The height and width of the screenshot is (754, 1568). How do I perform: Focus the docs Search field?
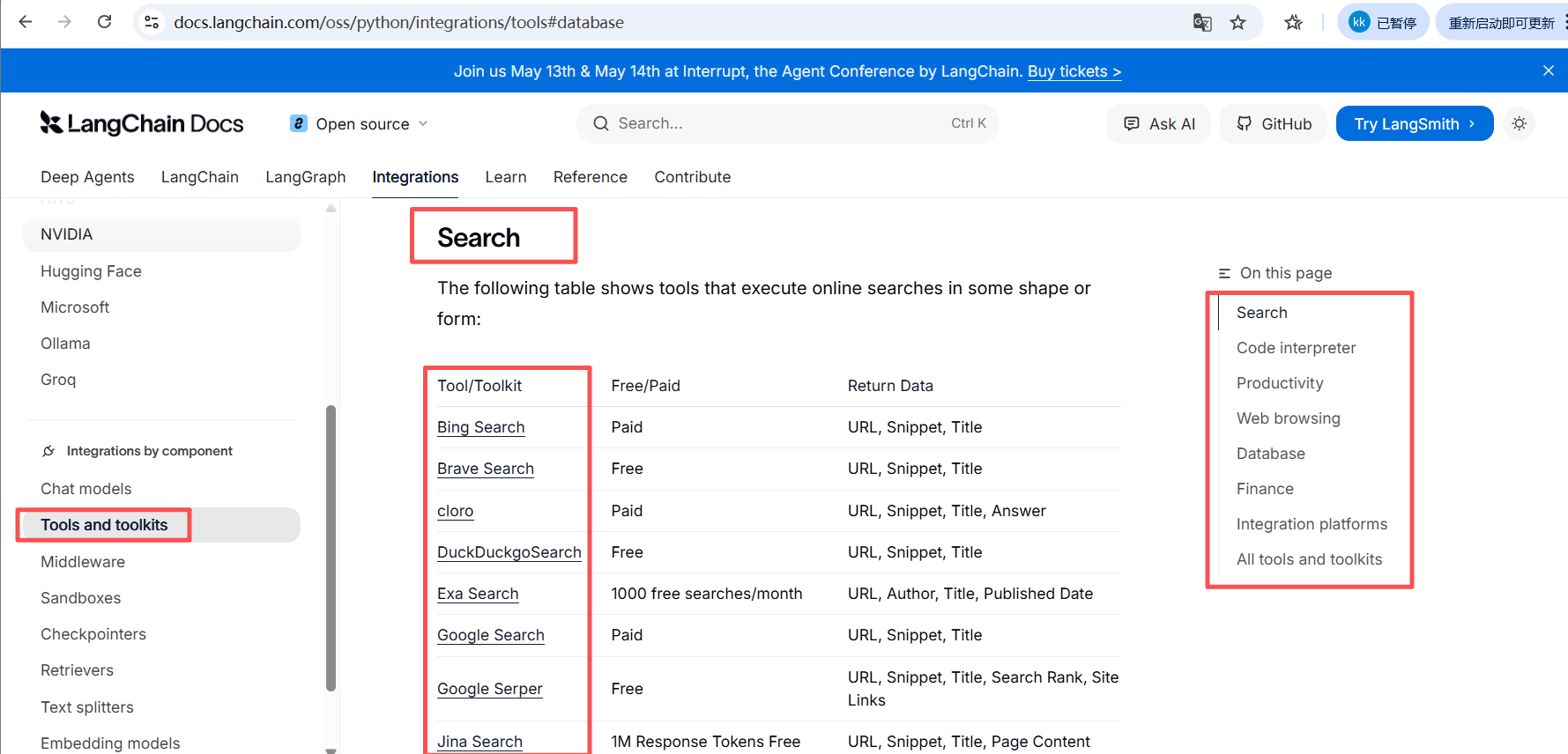pyautogui.click(x=788, y=124)
